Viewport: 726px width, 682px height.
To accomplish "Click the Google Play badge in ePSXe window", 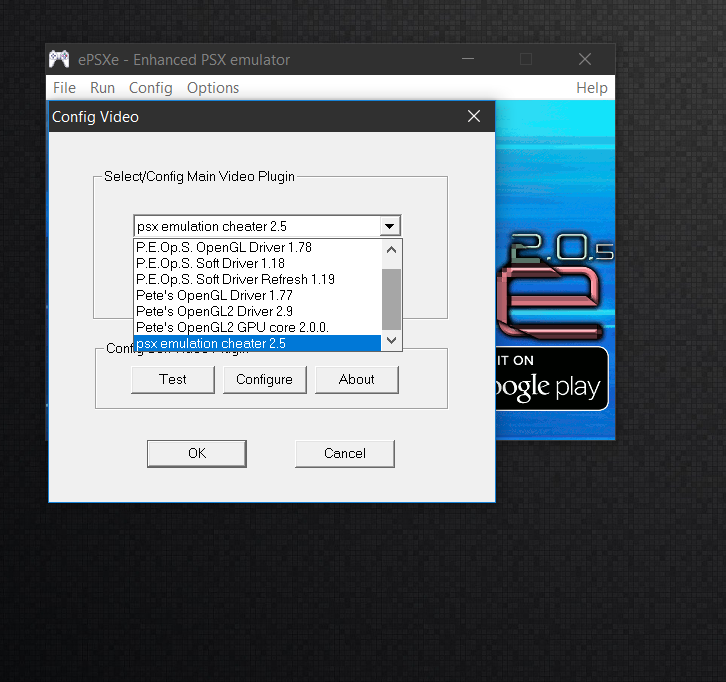I will click(552, 378).
